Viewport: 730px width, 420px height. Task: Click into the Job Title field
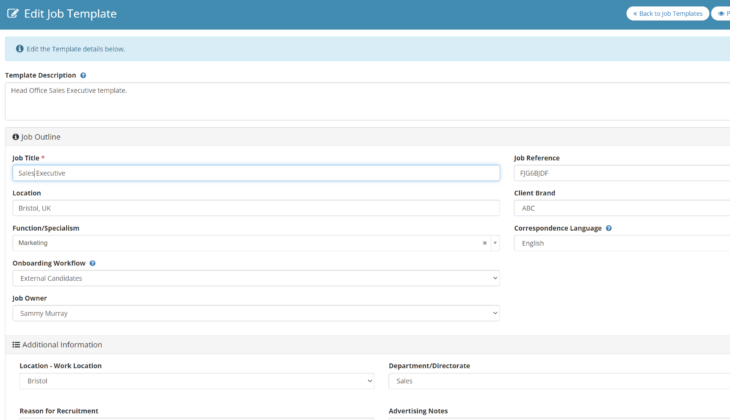pyautogui.click(x=255, y=173)
